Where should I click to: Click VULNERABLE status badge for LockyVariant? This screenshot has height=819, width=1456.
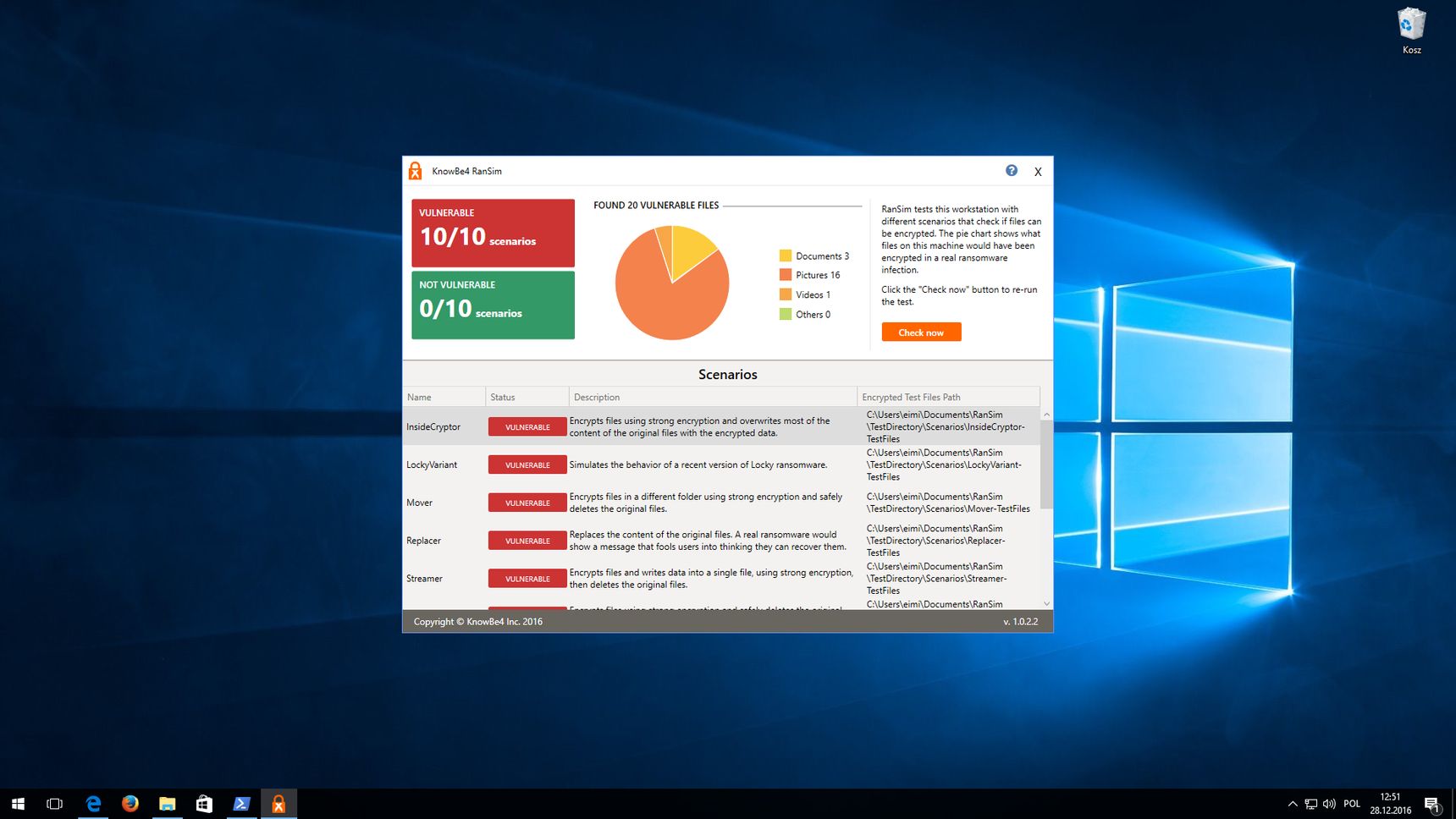(527, 465)
